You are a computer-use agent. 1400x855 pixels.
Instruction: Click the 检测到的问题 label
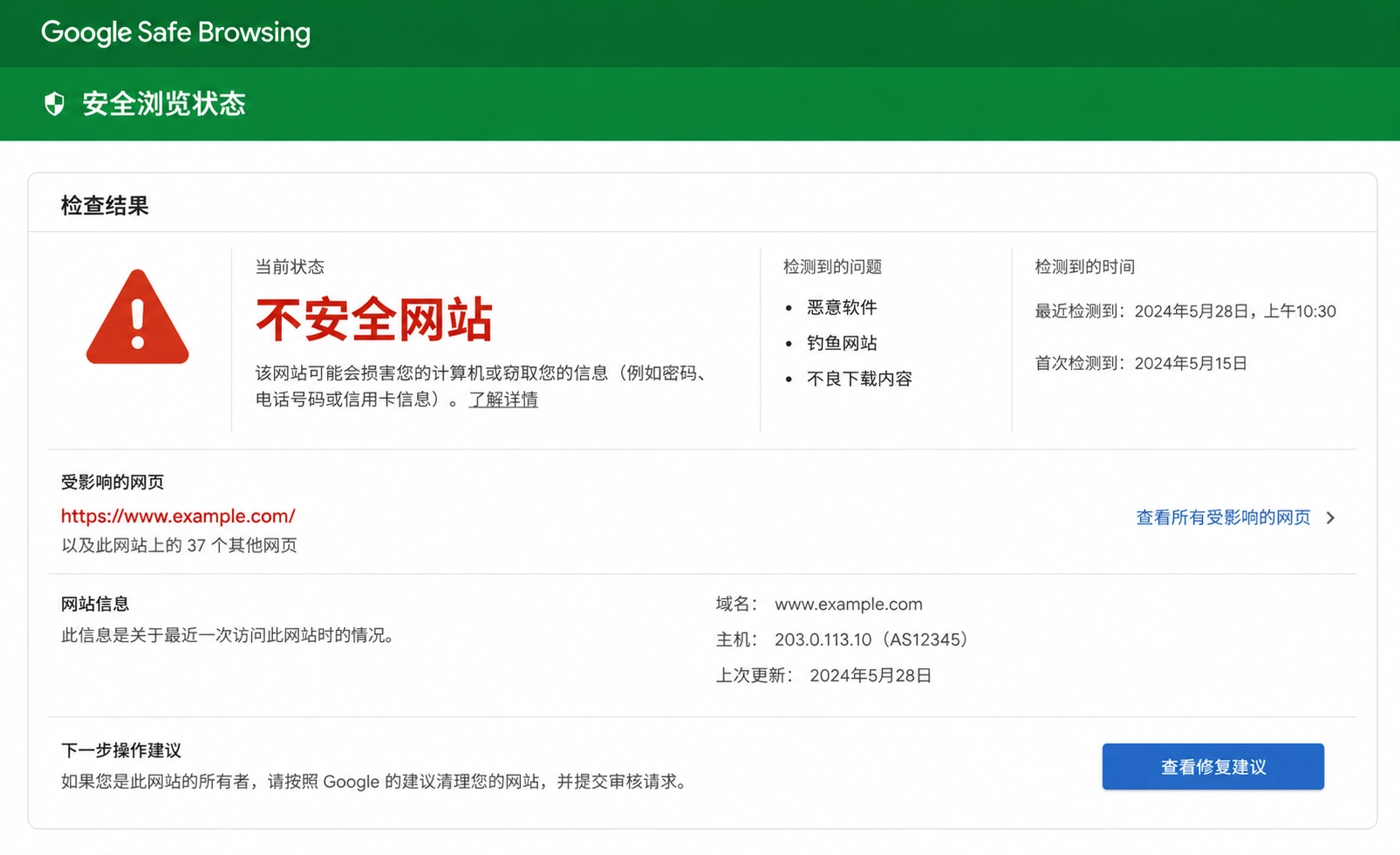point(833,267)
